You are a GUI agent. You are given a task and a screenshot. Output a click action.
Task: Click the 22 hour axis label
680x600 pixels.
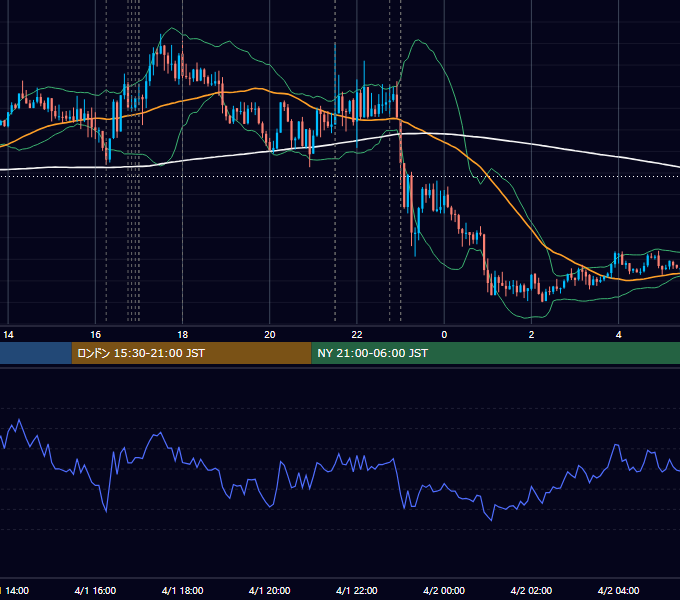(357, 335)
